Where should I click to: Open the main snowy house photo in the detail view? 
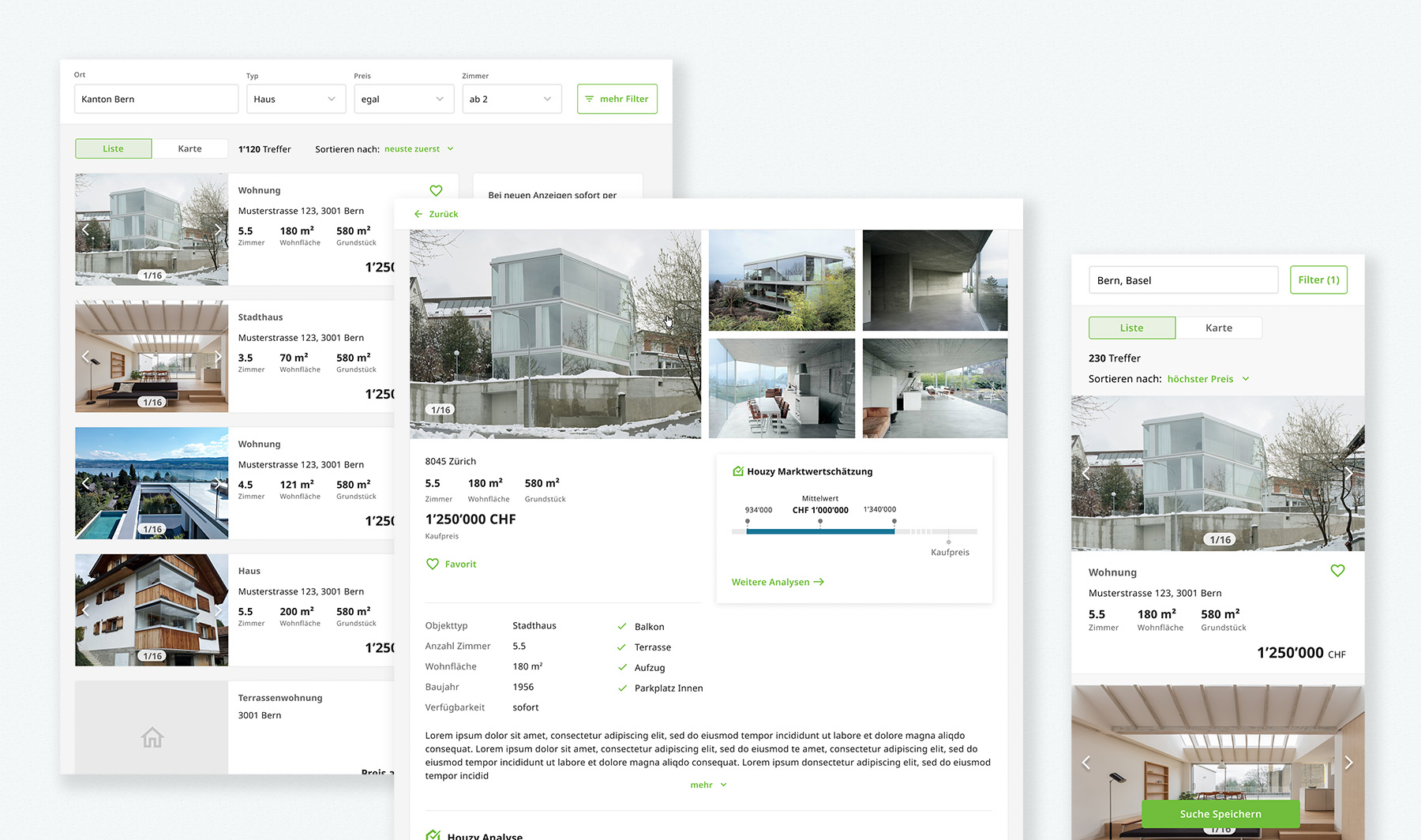555,334
